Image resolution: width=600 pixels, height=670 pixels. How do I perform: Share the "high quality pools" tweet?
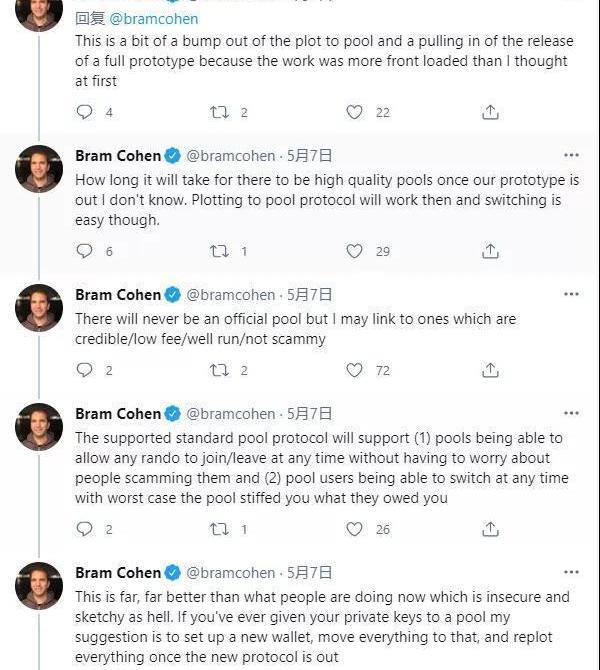pos(490,251)
